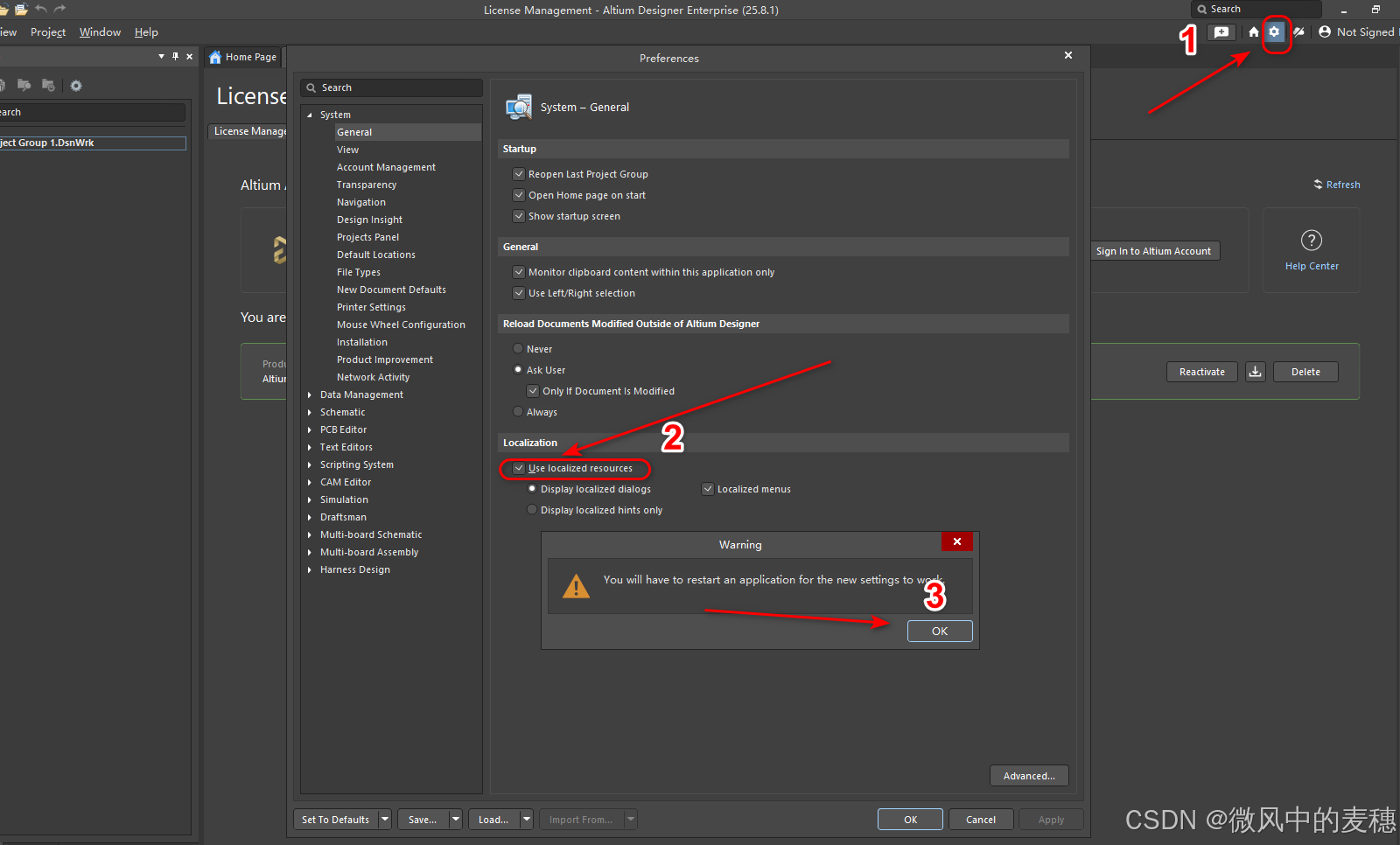Open the Help menu

tap(146, 32)
